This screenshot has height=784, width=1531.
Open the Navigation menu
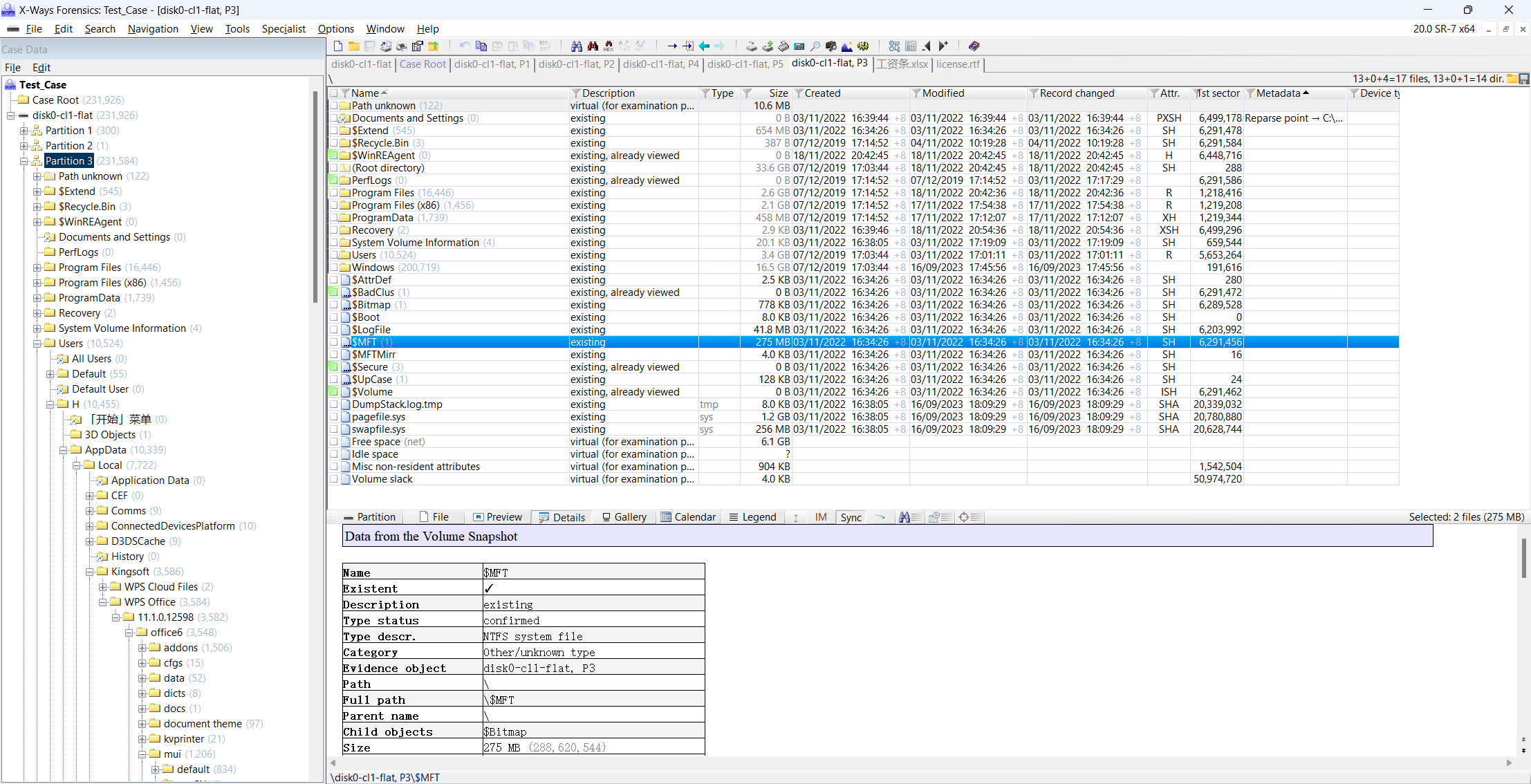[x=153, y=29]
